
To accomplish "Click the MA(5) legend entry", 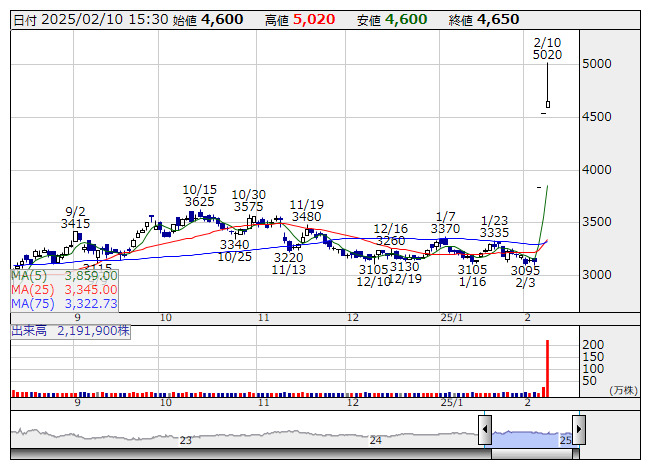I will 65,275.
